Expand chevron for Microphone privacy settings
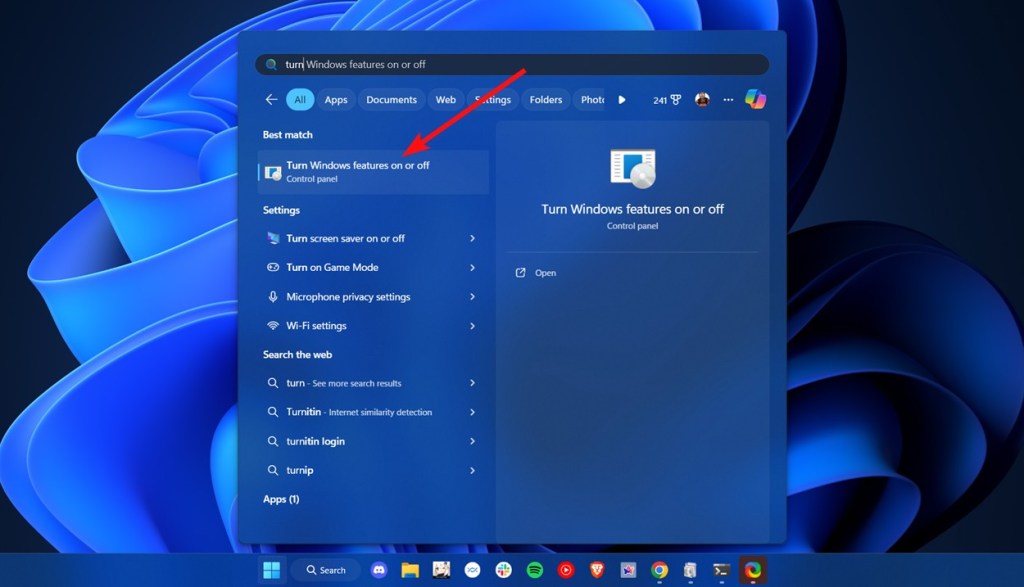 pos(472,296)
